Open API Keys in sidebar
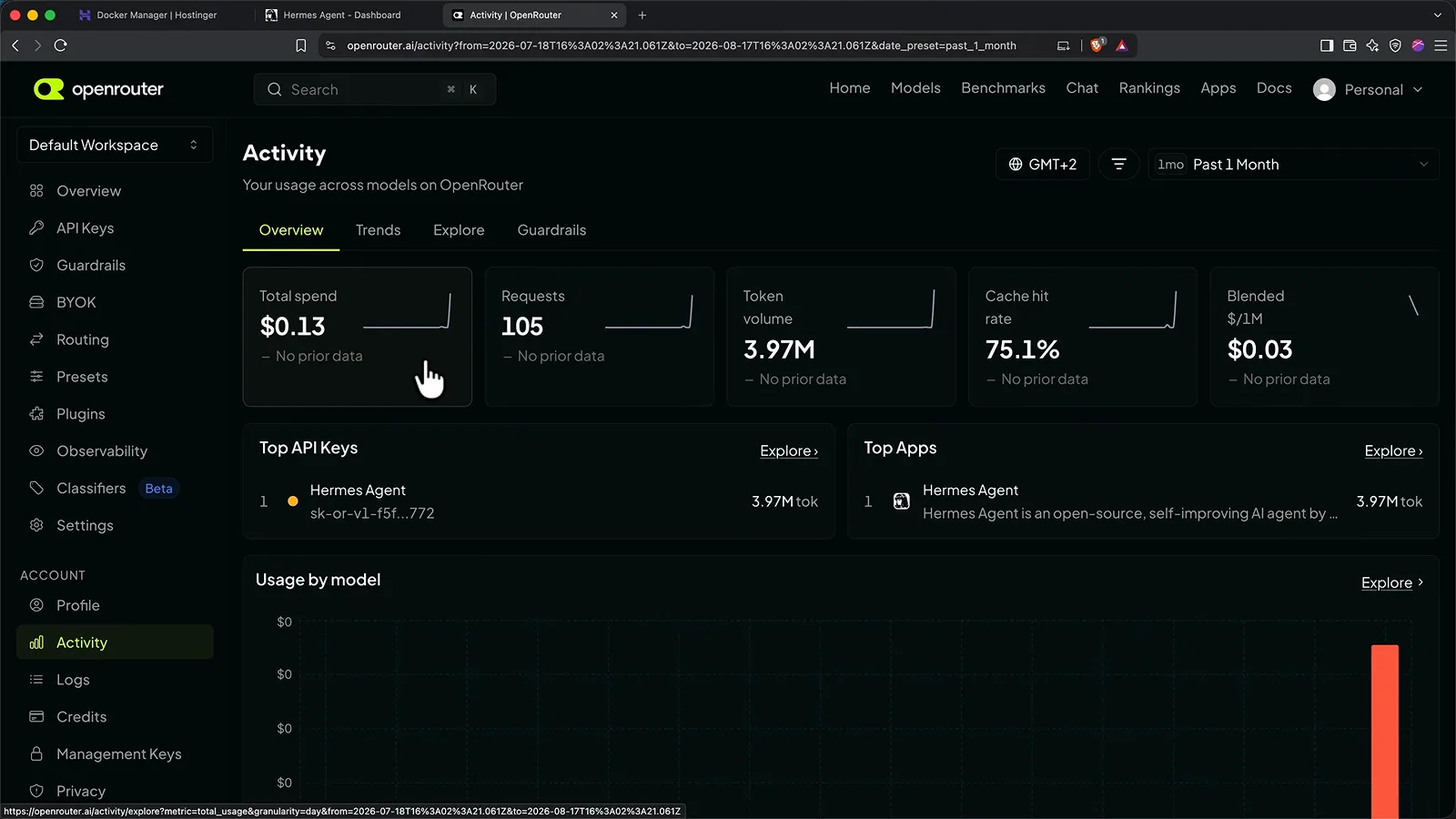 (115, 228)
